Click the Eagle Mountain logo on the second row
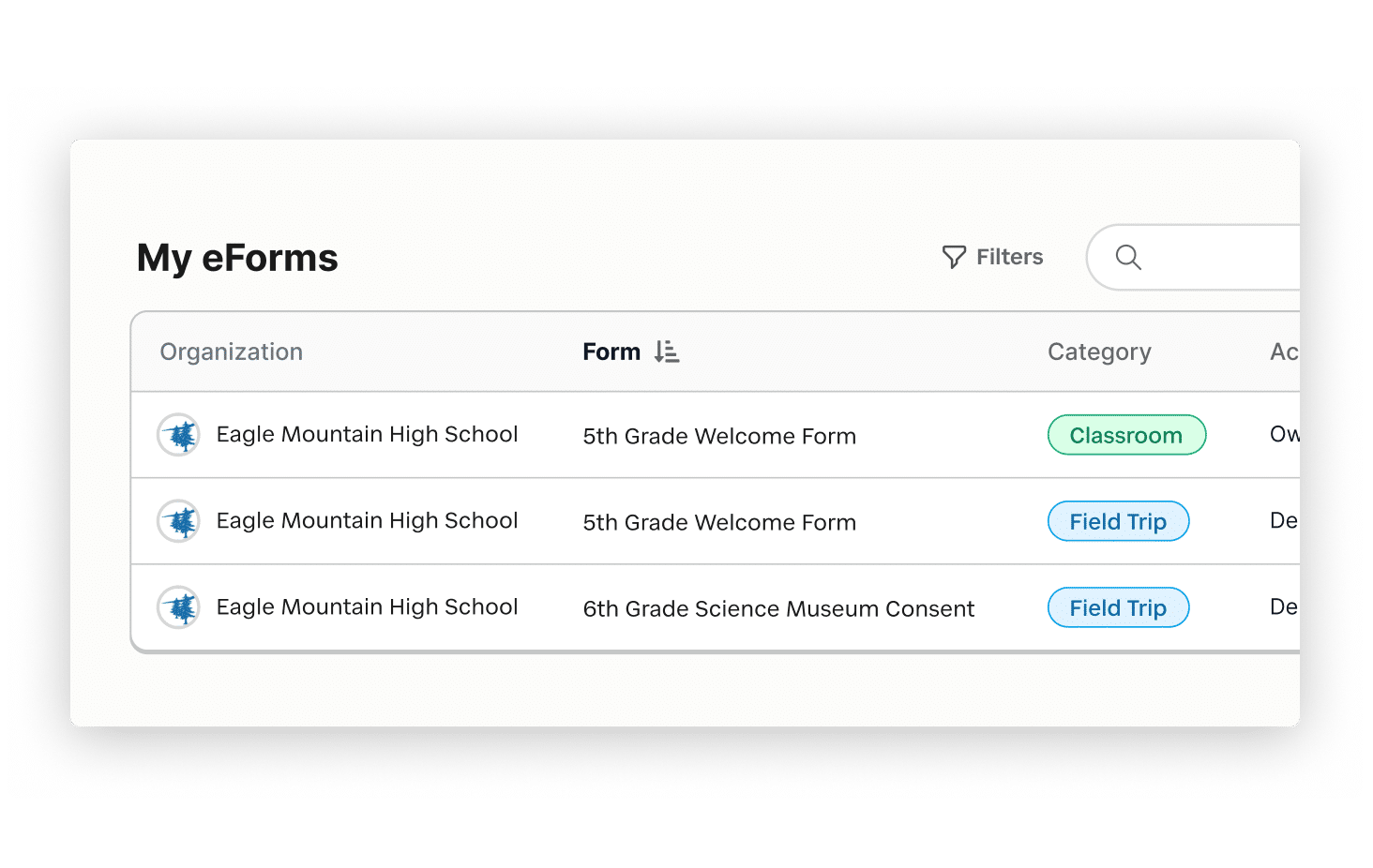The image size is (1373, 868). pos(178,521)
